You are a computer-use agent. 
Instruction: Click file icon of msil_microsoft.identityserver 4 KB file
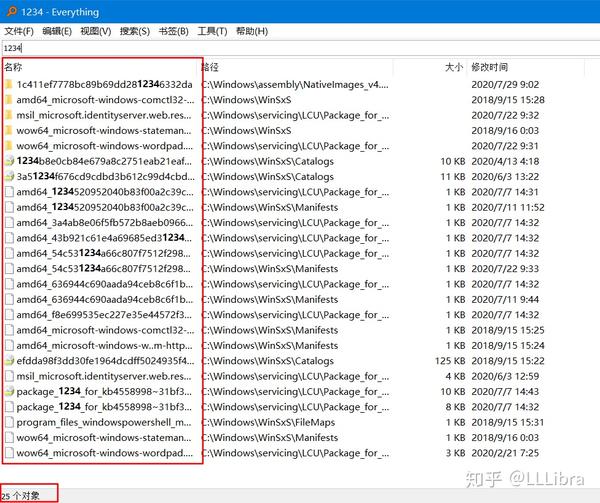pyautogui.click(x=9, y=376)
